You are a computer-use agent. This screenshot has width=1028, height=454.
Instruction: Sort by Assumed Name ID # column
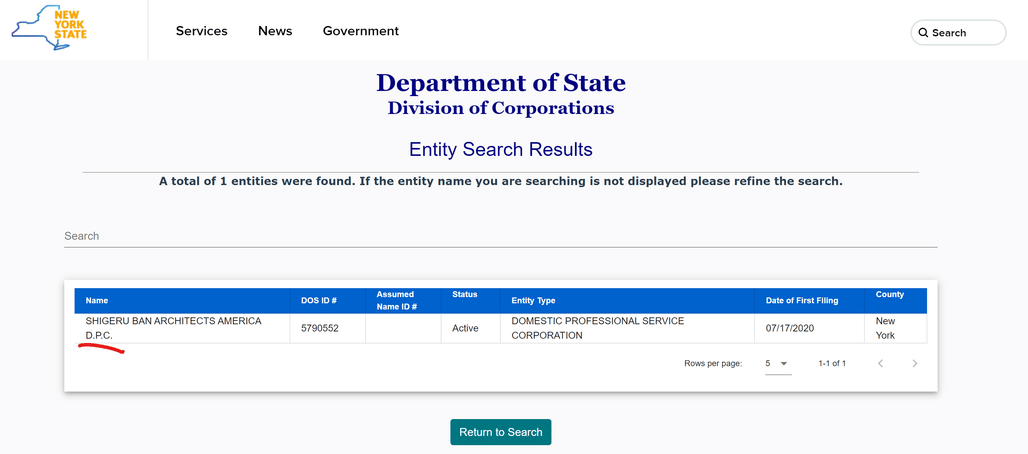coord(397,300)
